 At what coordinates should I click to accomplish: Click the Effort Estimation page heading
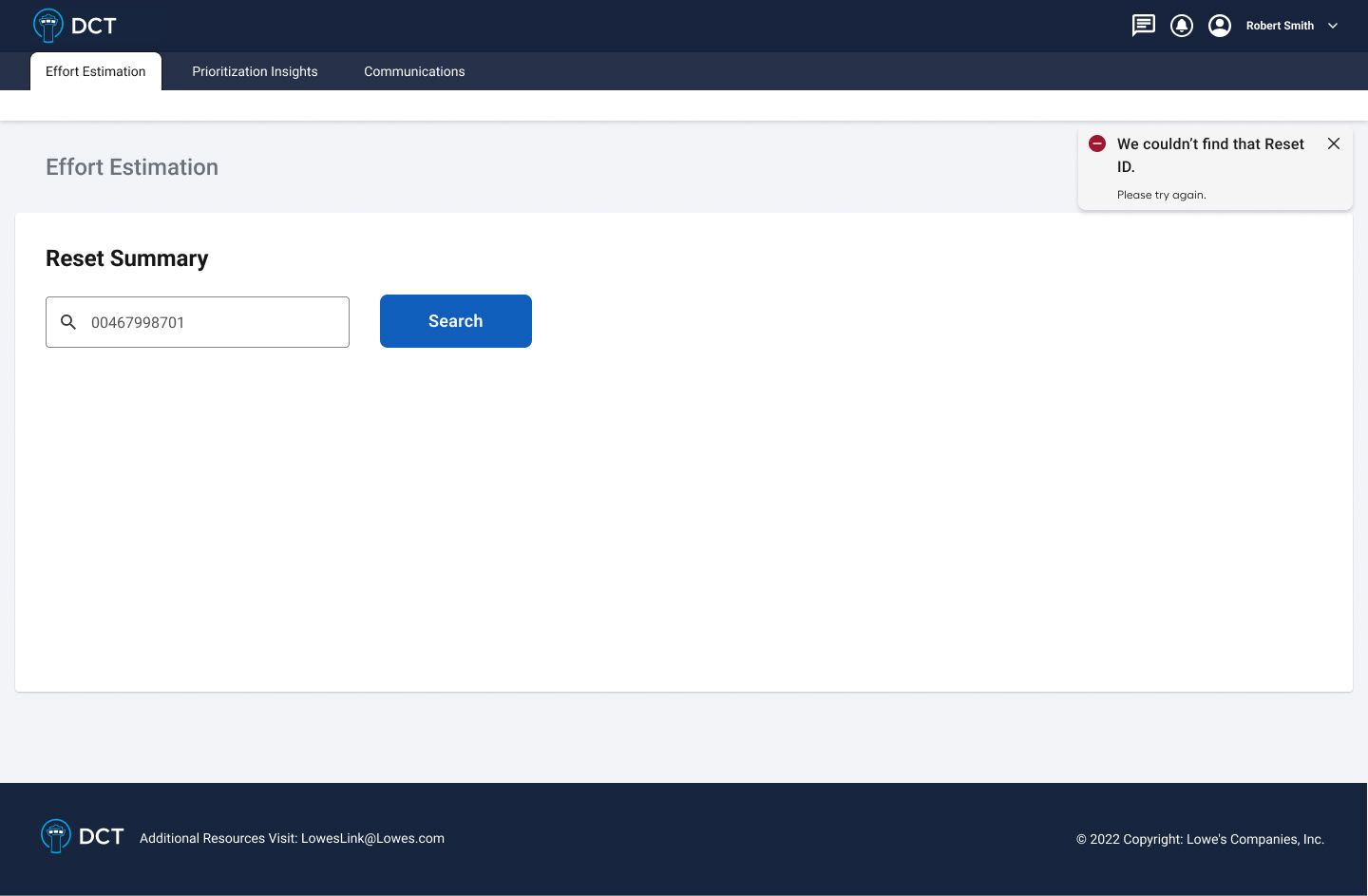[132, 167]
